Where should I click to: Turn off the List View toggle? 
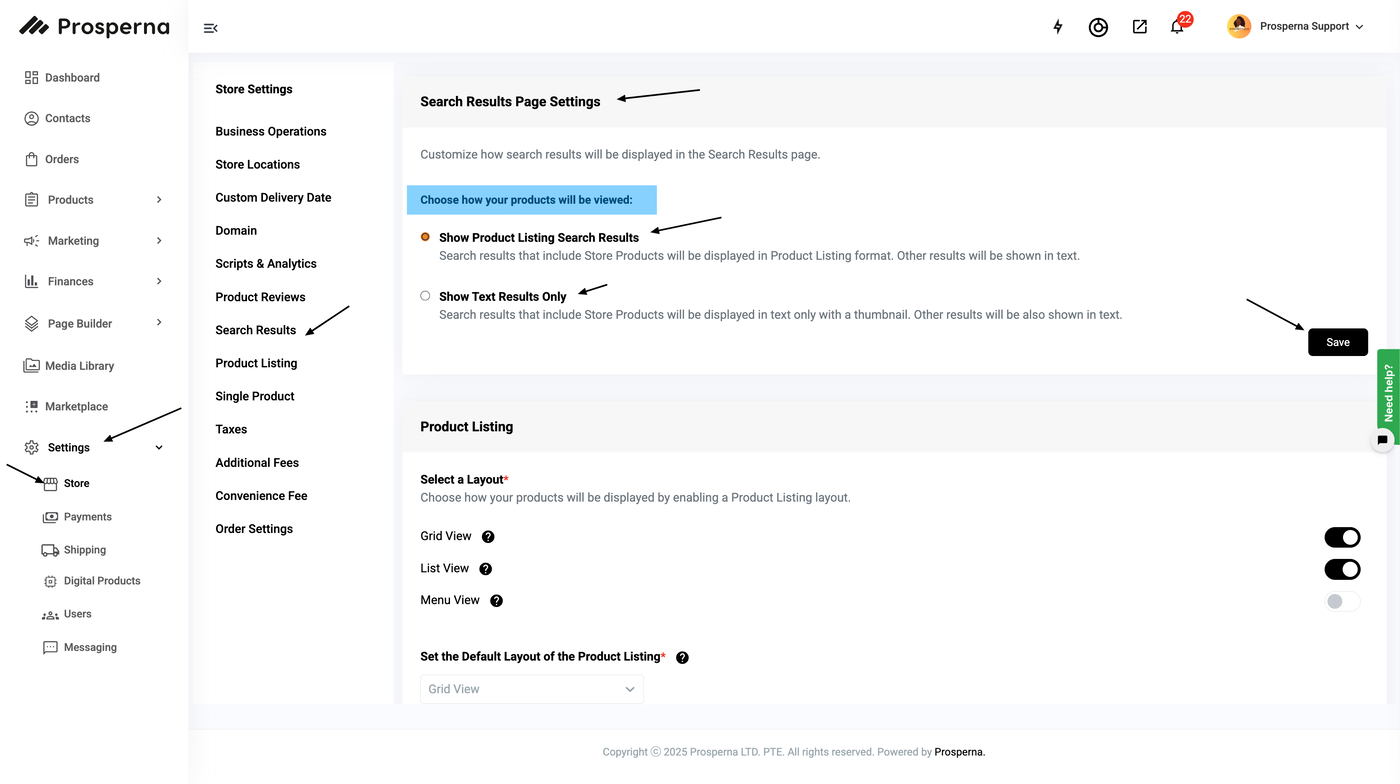coord(1342,569)
